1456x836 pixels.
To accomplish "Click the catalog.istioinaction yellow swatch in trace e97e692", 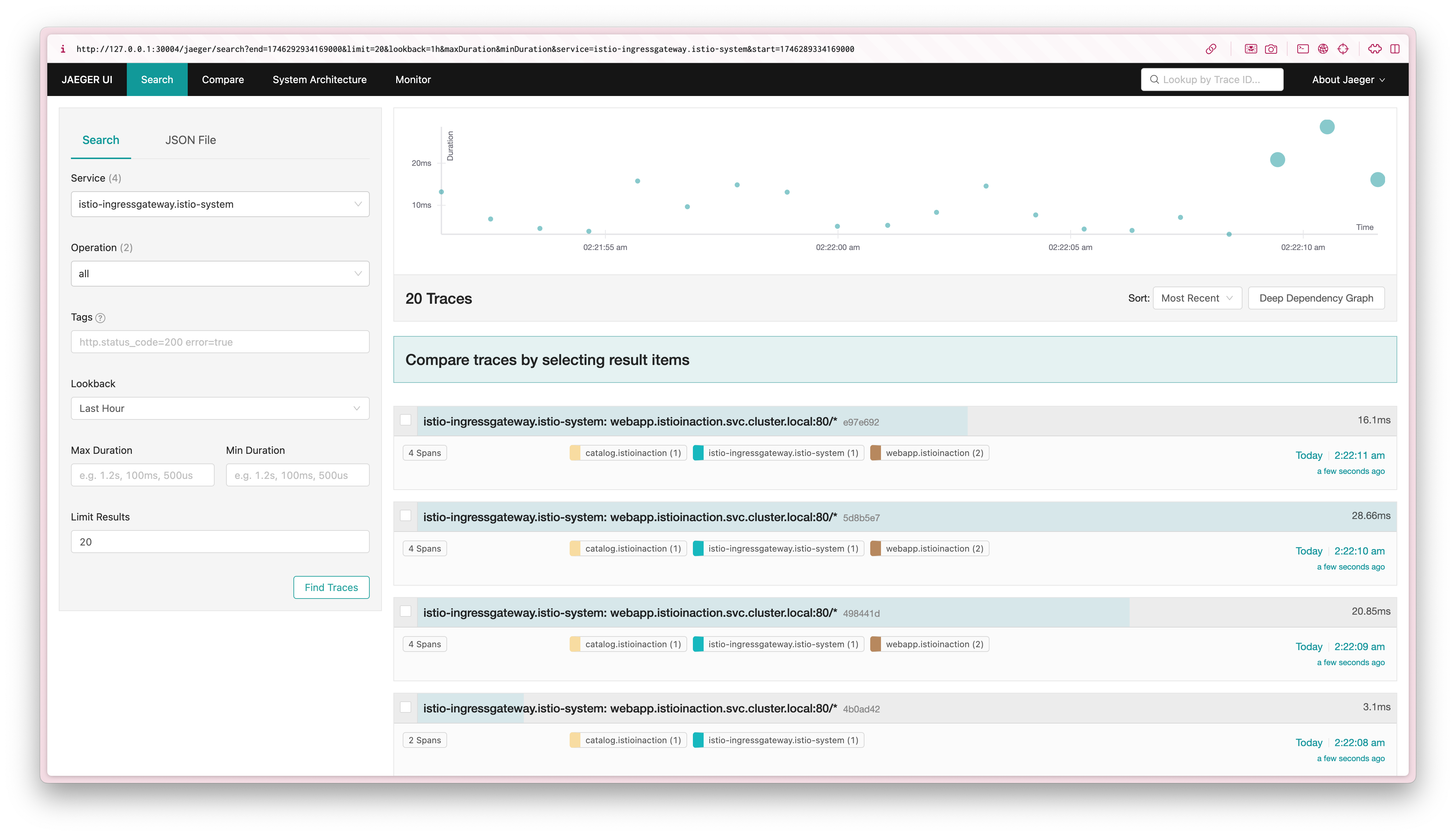I will tap(575, 452).
